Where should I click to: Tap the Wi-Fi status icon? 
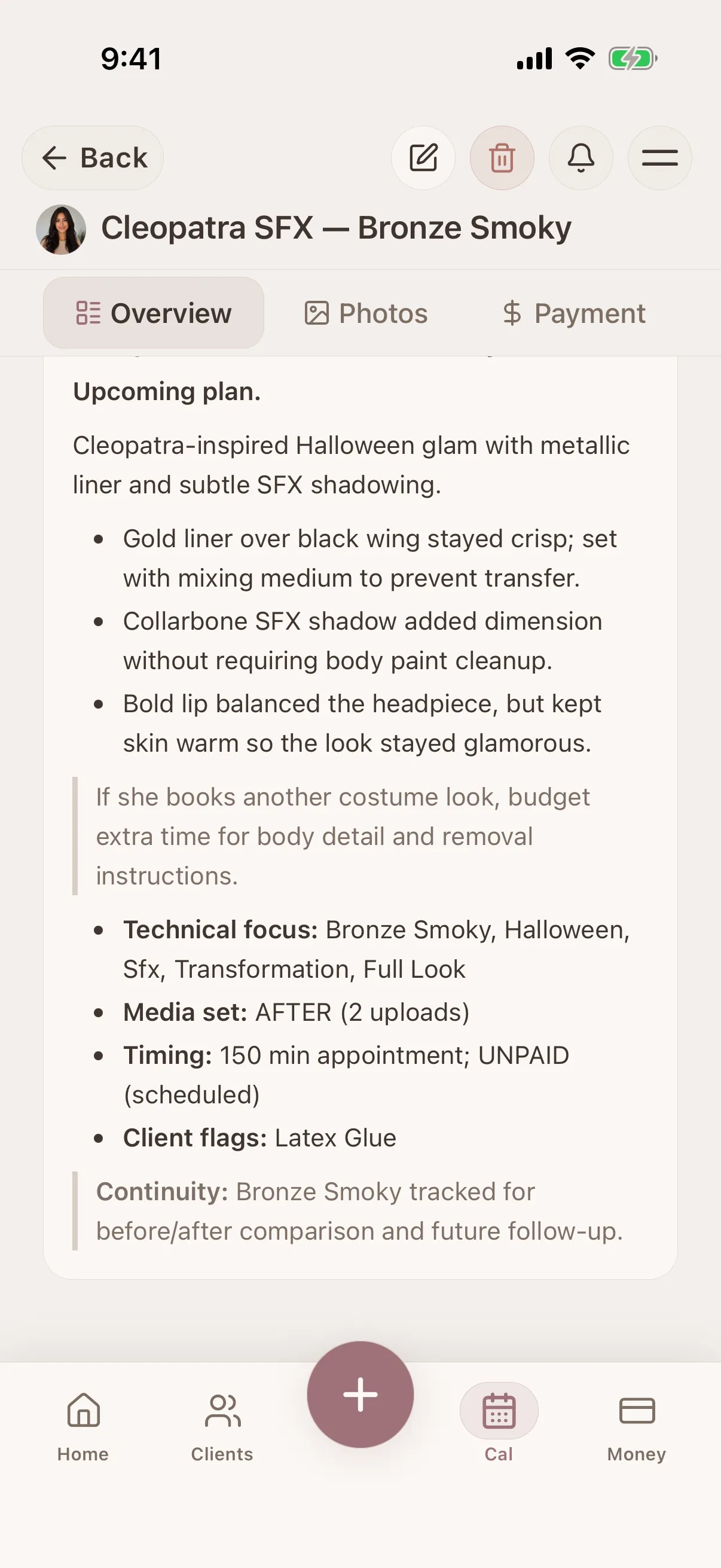pyautogui.click(x=580, y=59)
